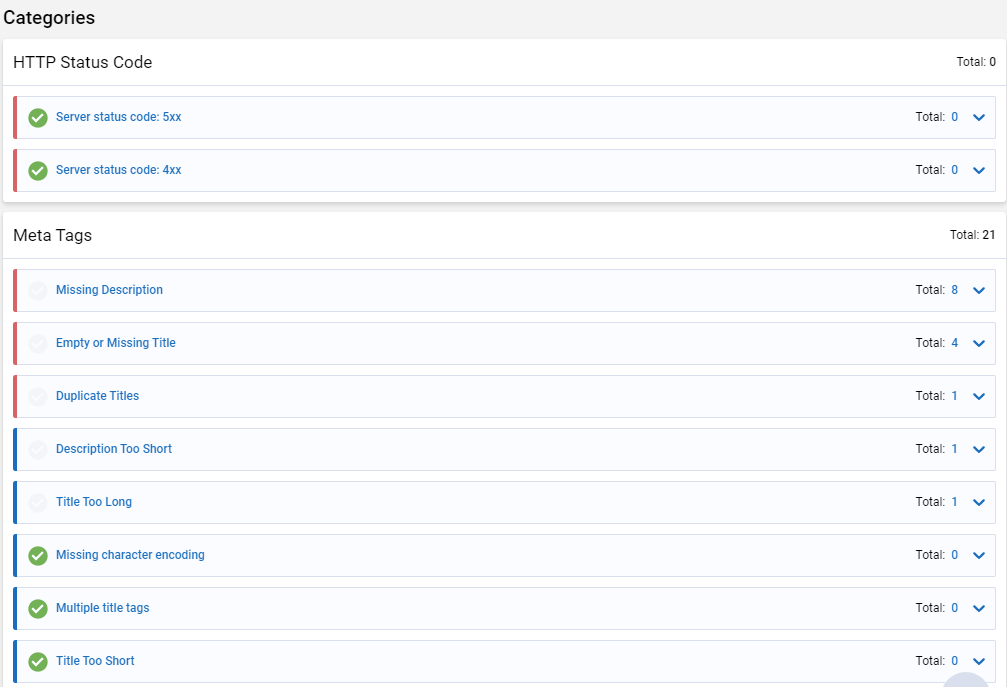Click faded check icon beside Empty or Missing Title
1007x687 pixels.
coord(38,344)
